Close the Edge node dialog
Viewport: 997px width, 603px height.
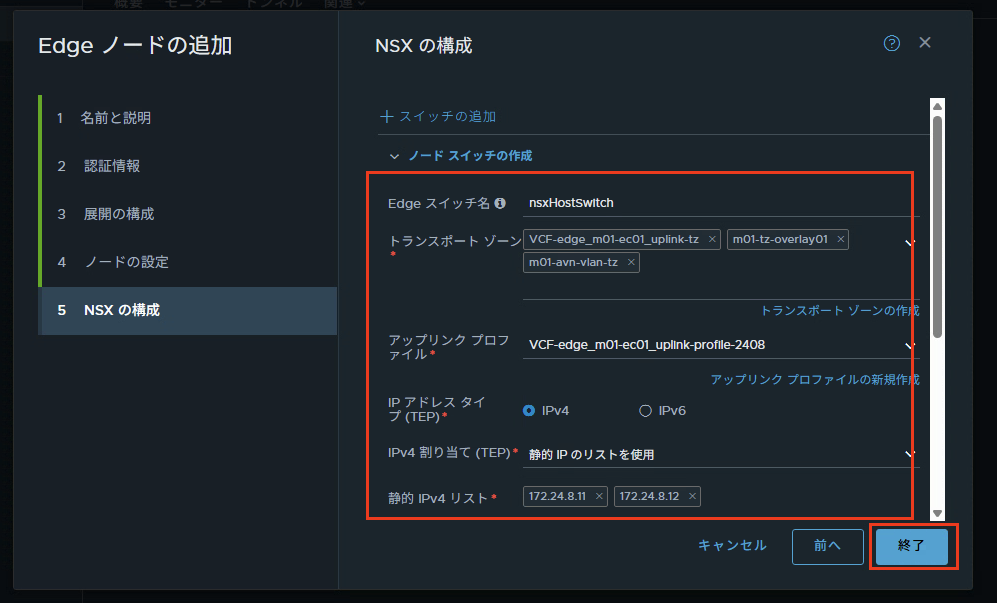point(925,43)
